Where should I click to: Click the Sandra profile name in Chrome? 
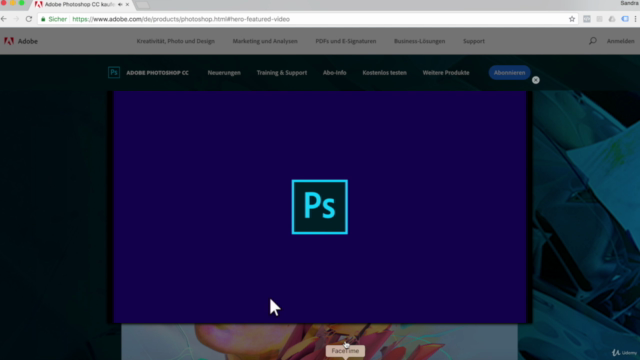(629, 3)
